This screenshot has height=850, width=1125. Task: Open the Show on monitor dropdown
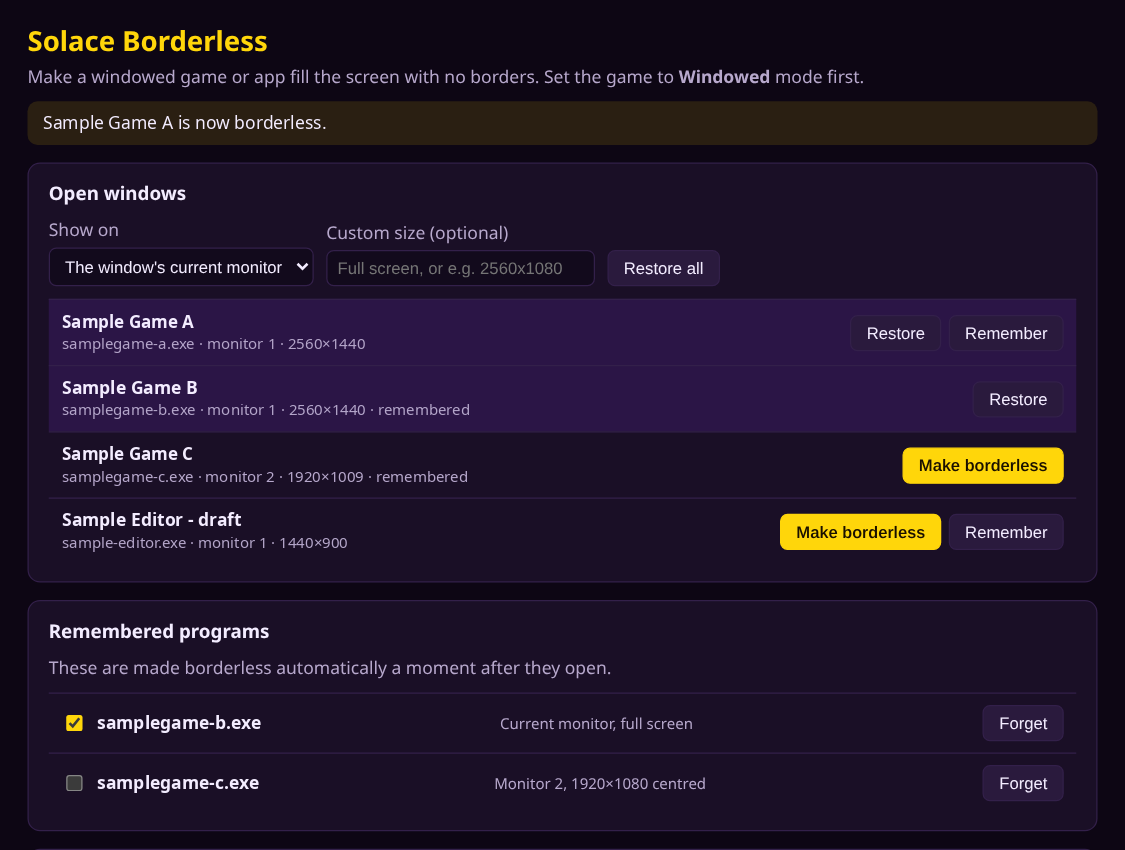pyautogui.click(x=181, y=268)
